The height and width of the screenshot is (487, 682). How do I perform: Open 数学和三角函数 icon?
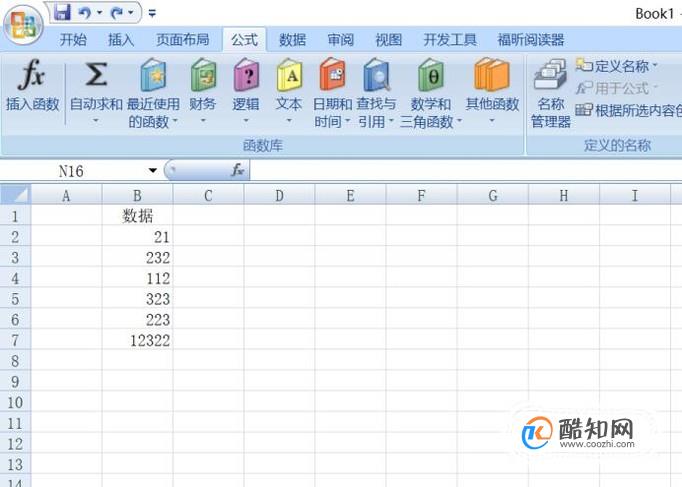431,75
